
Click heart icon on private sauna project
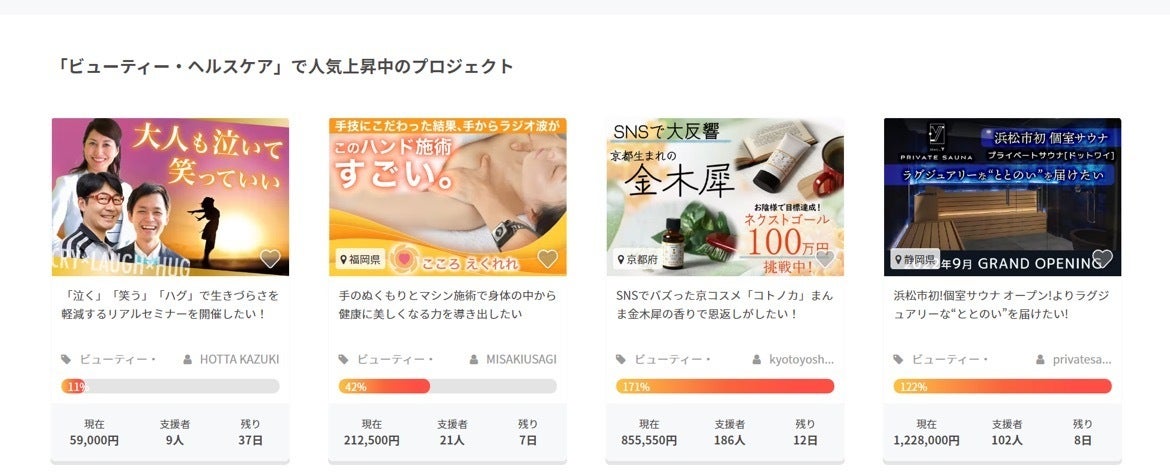pos(1102,258)
